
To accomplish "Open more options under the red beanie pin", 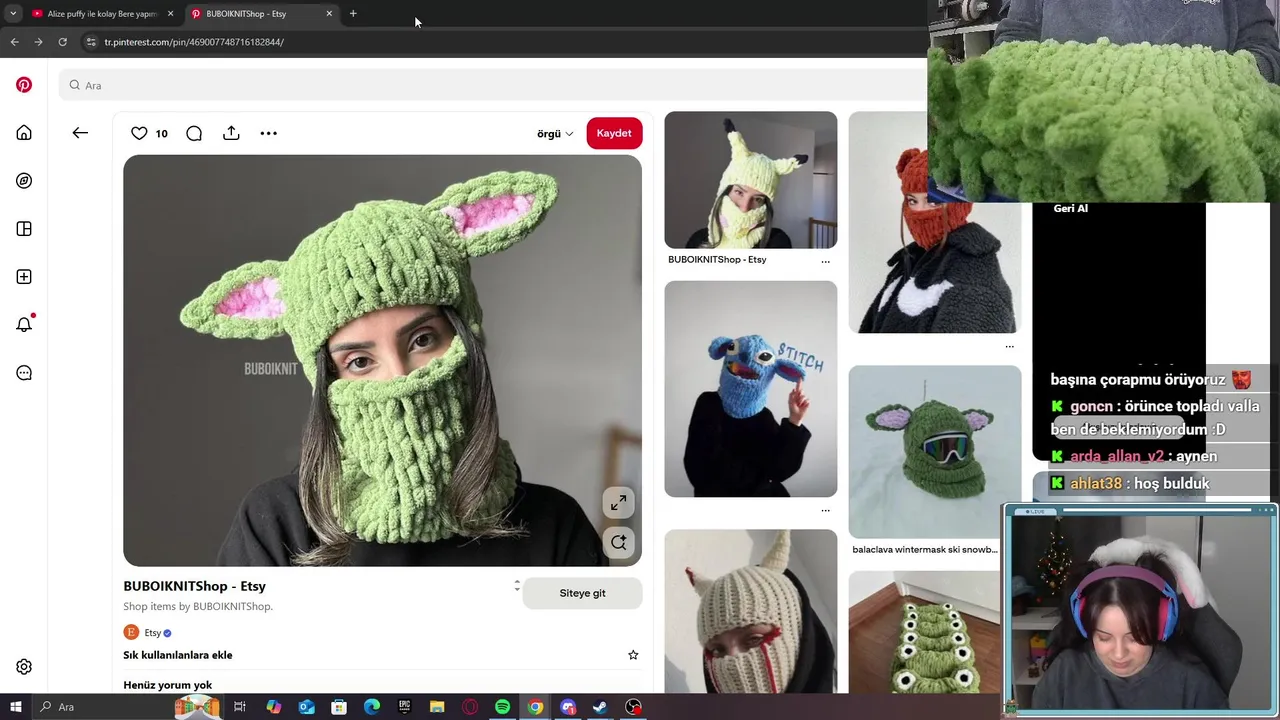I will pos(1009,346).
